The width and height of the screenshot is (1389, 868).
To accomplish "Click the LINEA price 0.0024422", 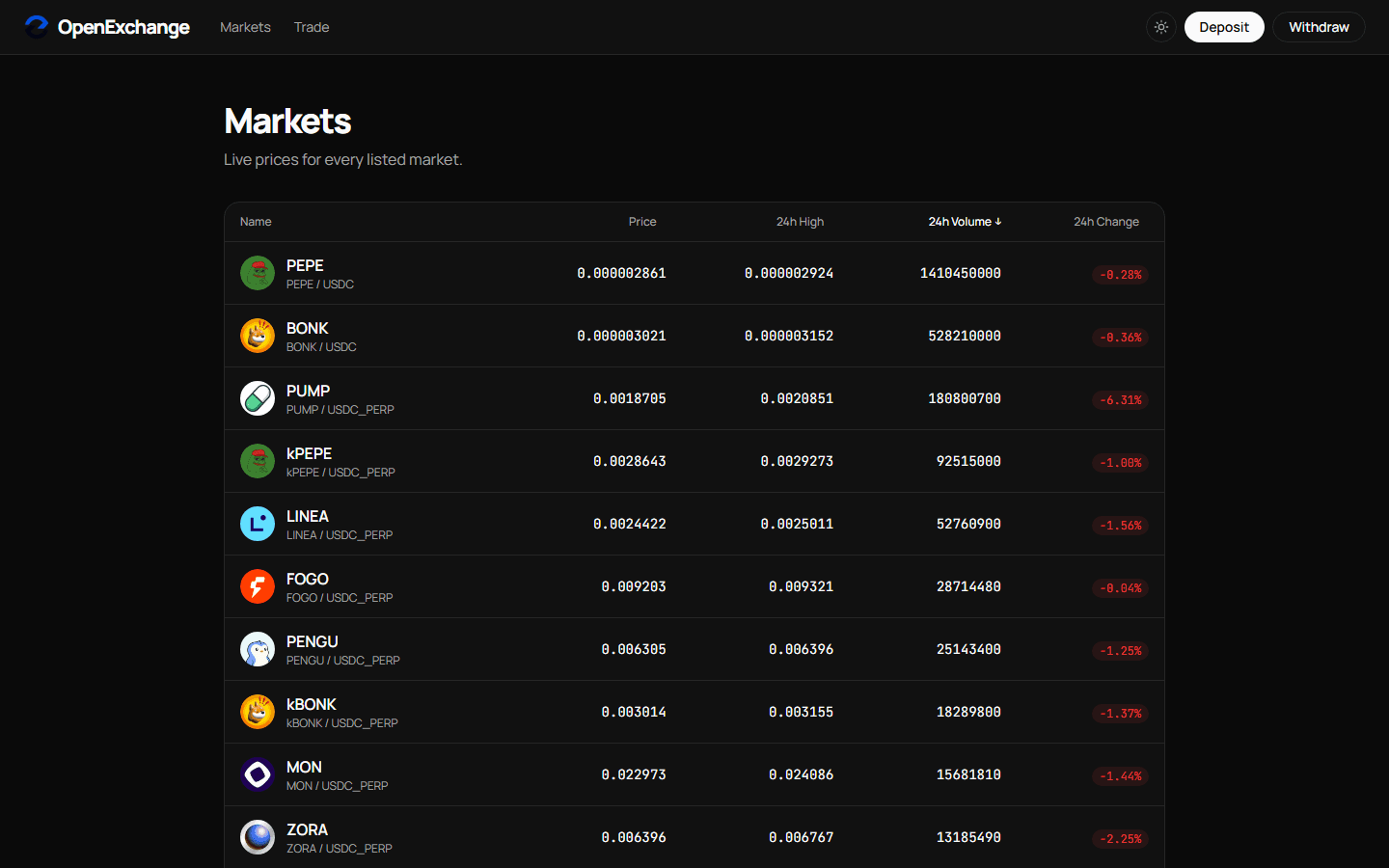I will pos(630,525).
